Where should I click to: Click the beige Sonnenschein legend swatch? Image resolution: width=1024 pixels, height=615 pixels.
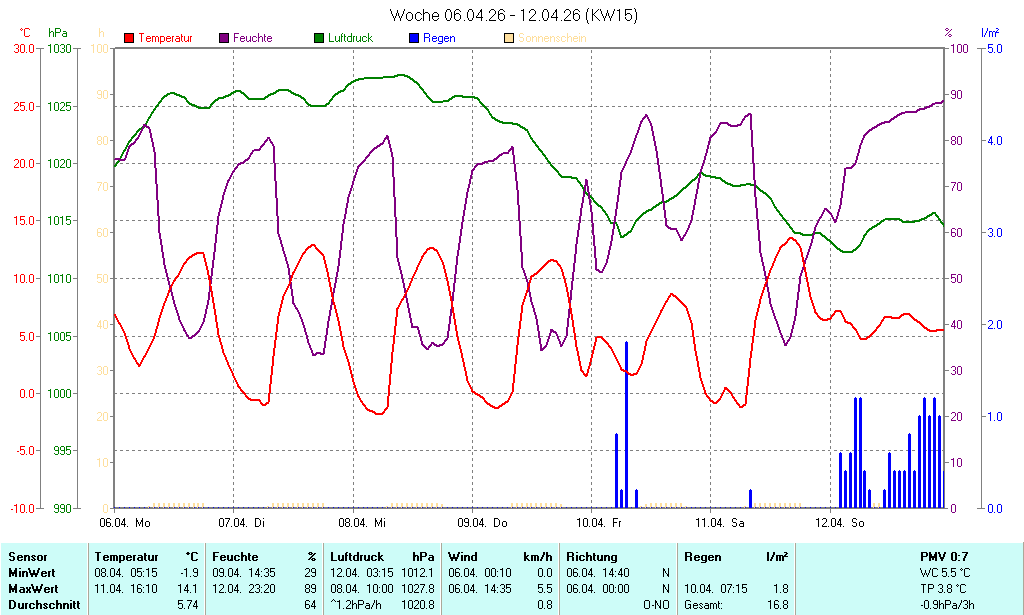510,38
